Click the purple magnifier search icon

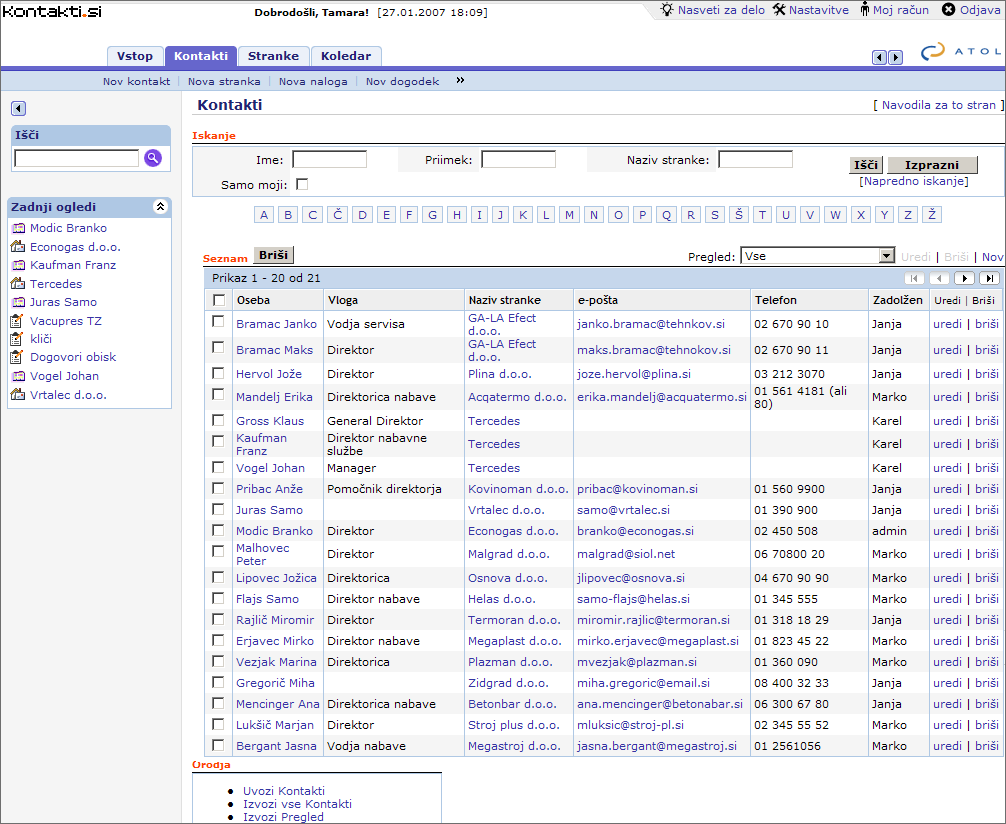pyautogui.click(x=153, y=158)
